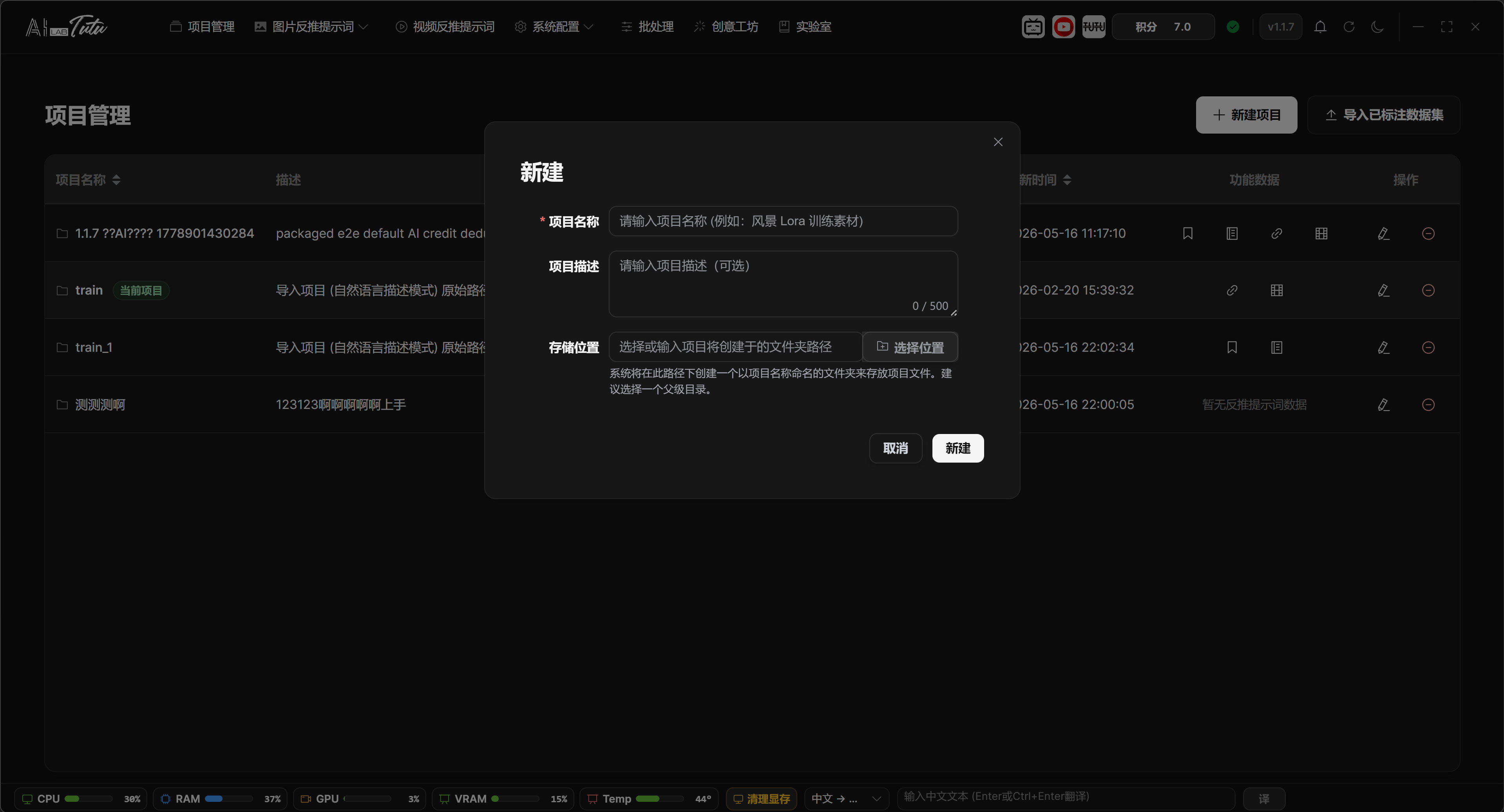Click the refresh icon in the top bar
This screenshot has width=1504, height=812.
[x=1349, y=27]
